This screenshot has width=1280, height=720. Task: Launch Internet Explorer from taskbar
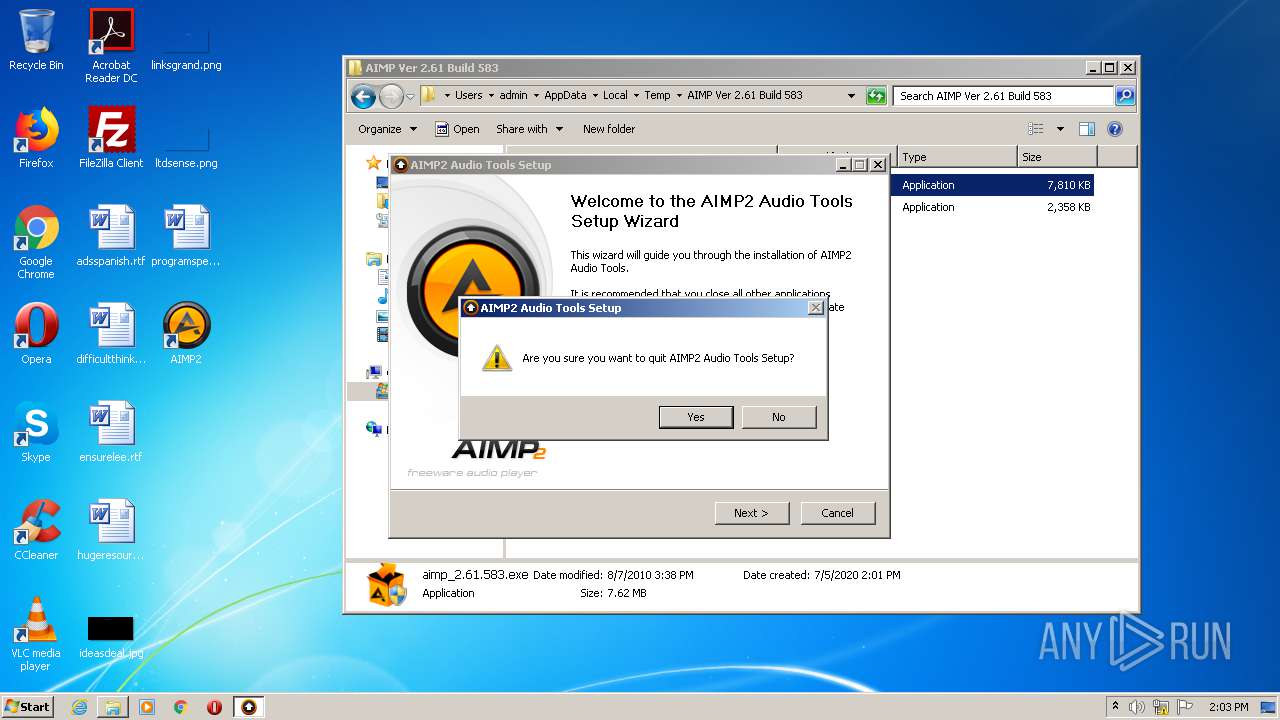pos(79,707)
